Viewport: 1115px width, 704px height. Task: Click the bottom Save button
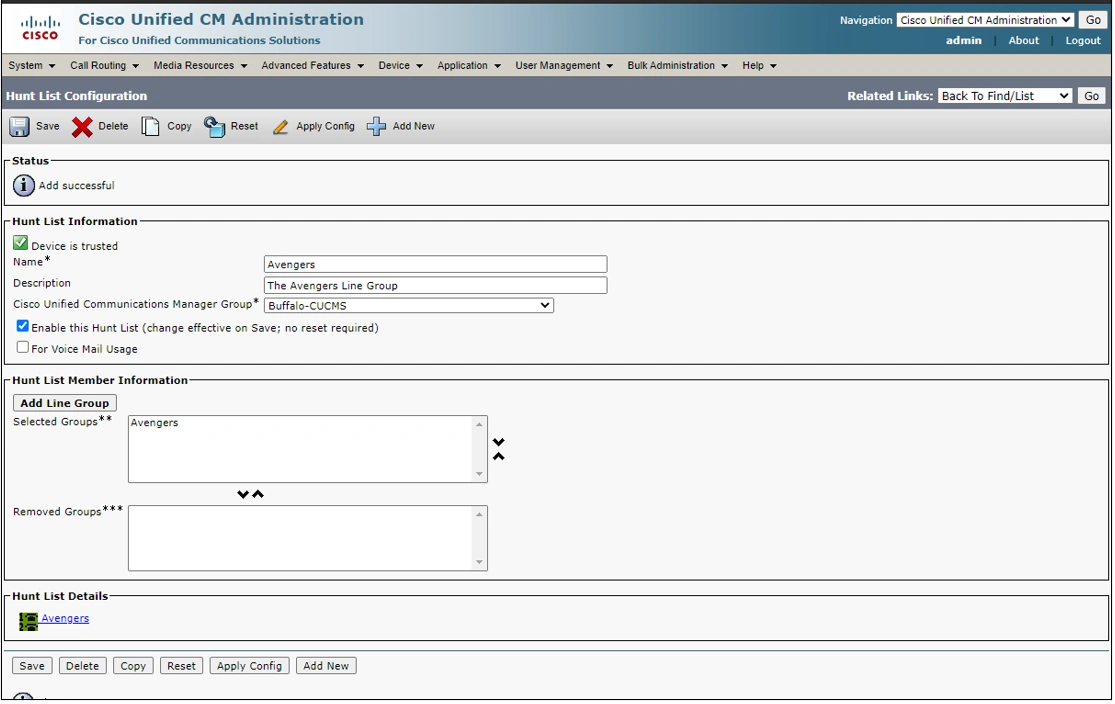32,666
